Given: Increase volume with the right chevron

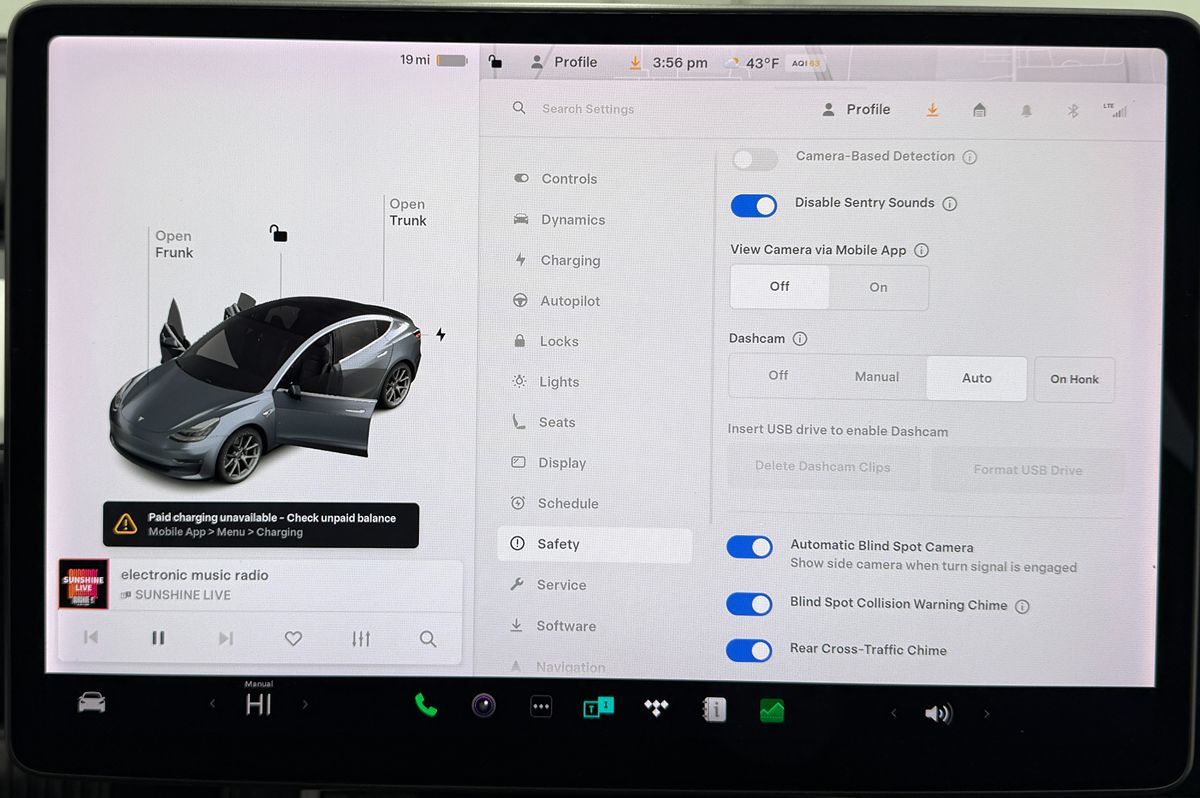Looking at the screenshot, I should (987, 713).
